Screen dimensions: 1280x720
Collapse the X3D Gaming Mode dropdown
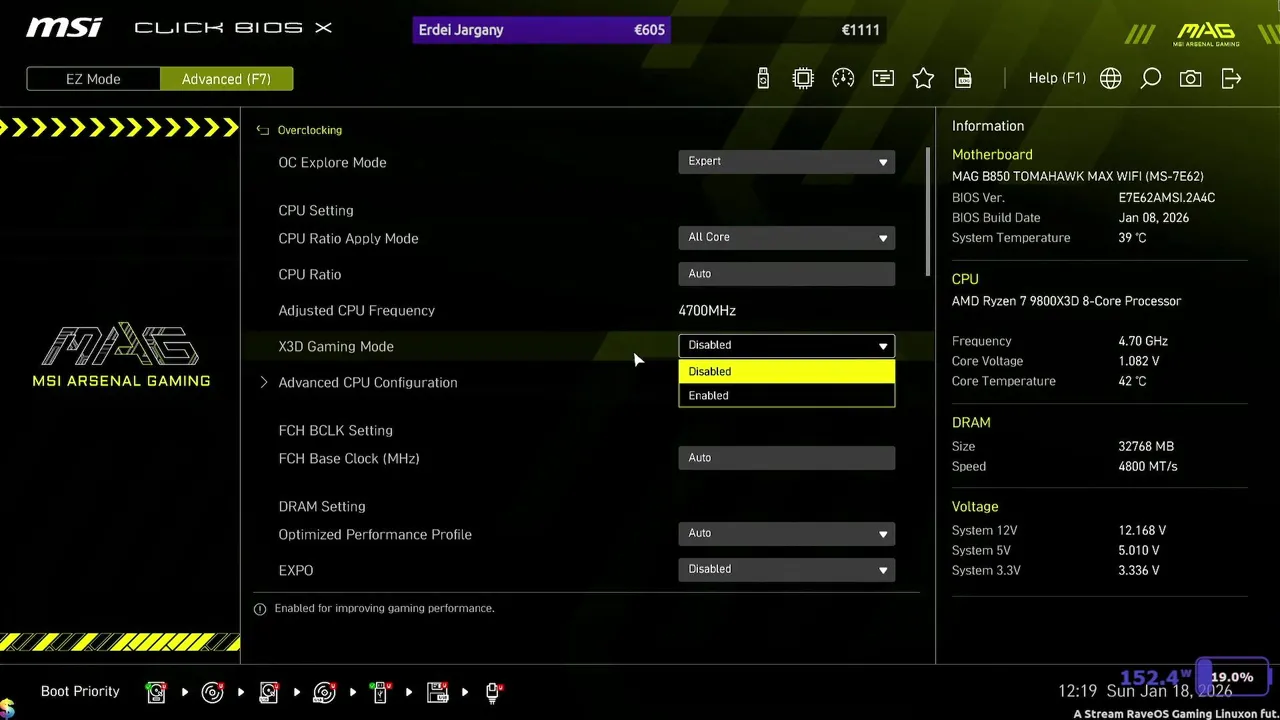click(x=786, y=345)
